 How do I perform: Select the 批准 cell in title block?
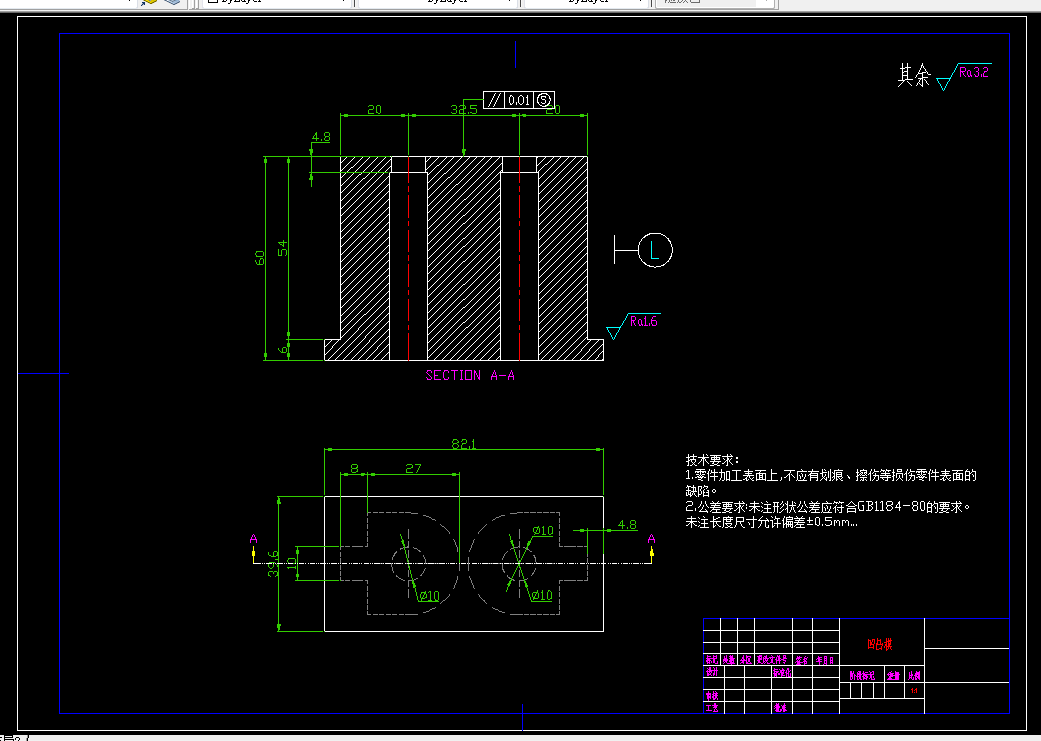pyautogui.click(x=780, y=708)
